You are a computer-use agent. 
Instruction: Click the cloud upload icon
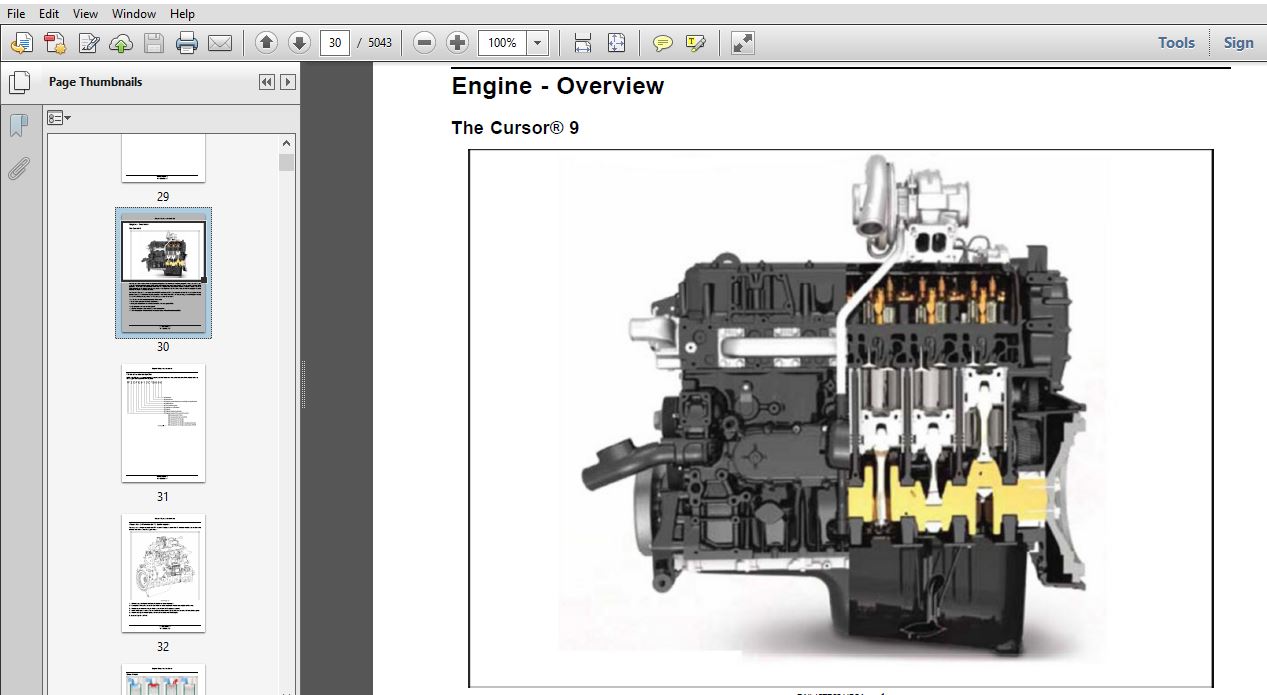121,43
